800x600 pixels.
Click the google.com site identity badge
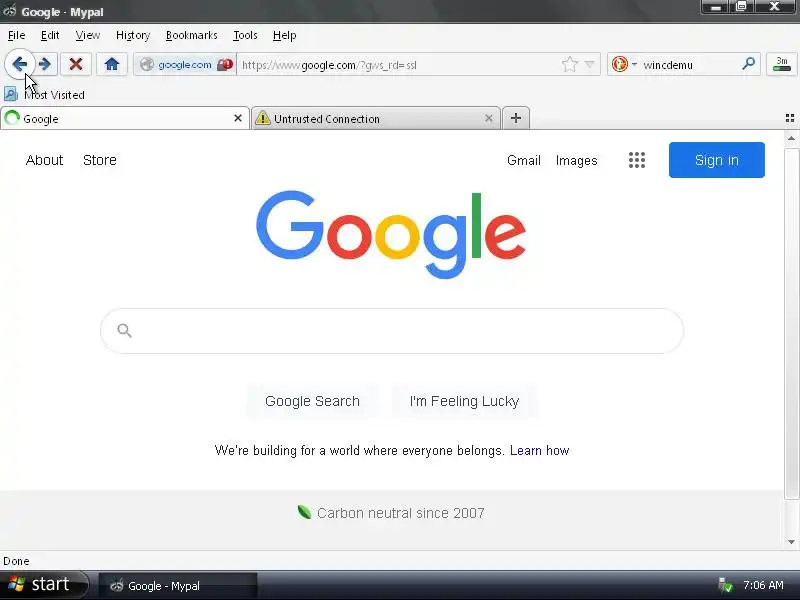point(185,65)
